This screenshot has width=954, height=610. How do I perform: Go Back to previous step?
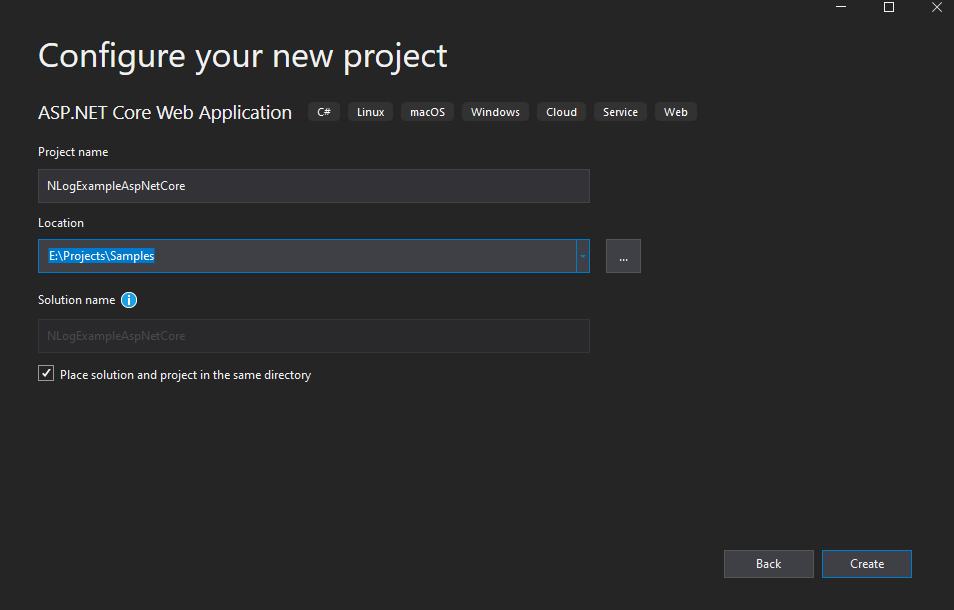pyautogui.click(x=768, y=564)
